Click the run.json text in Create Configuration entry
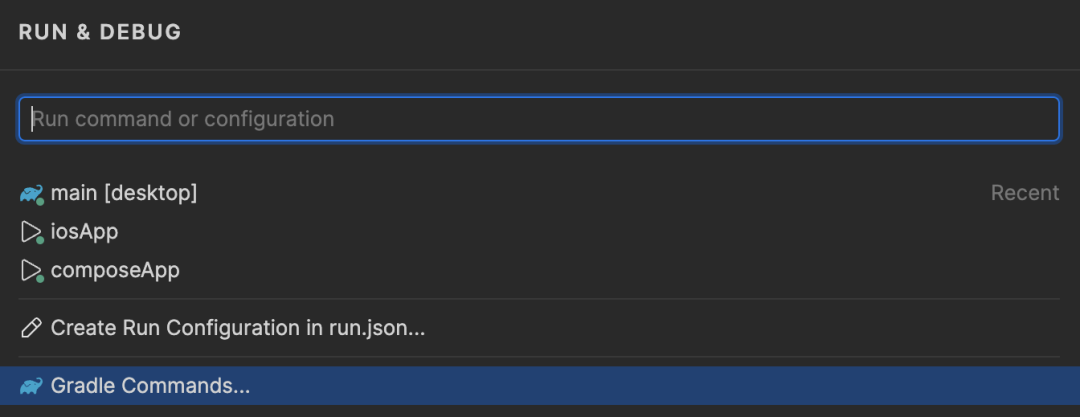The height and width of the screenshot is (417, 1080). [x=377, y=328]
